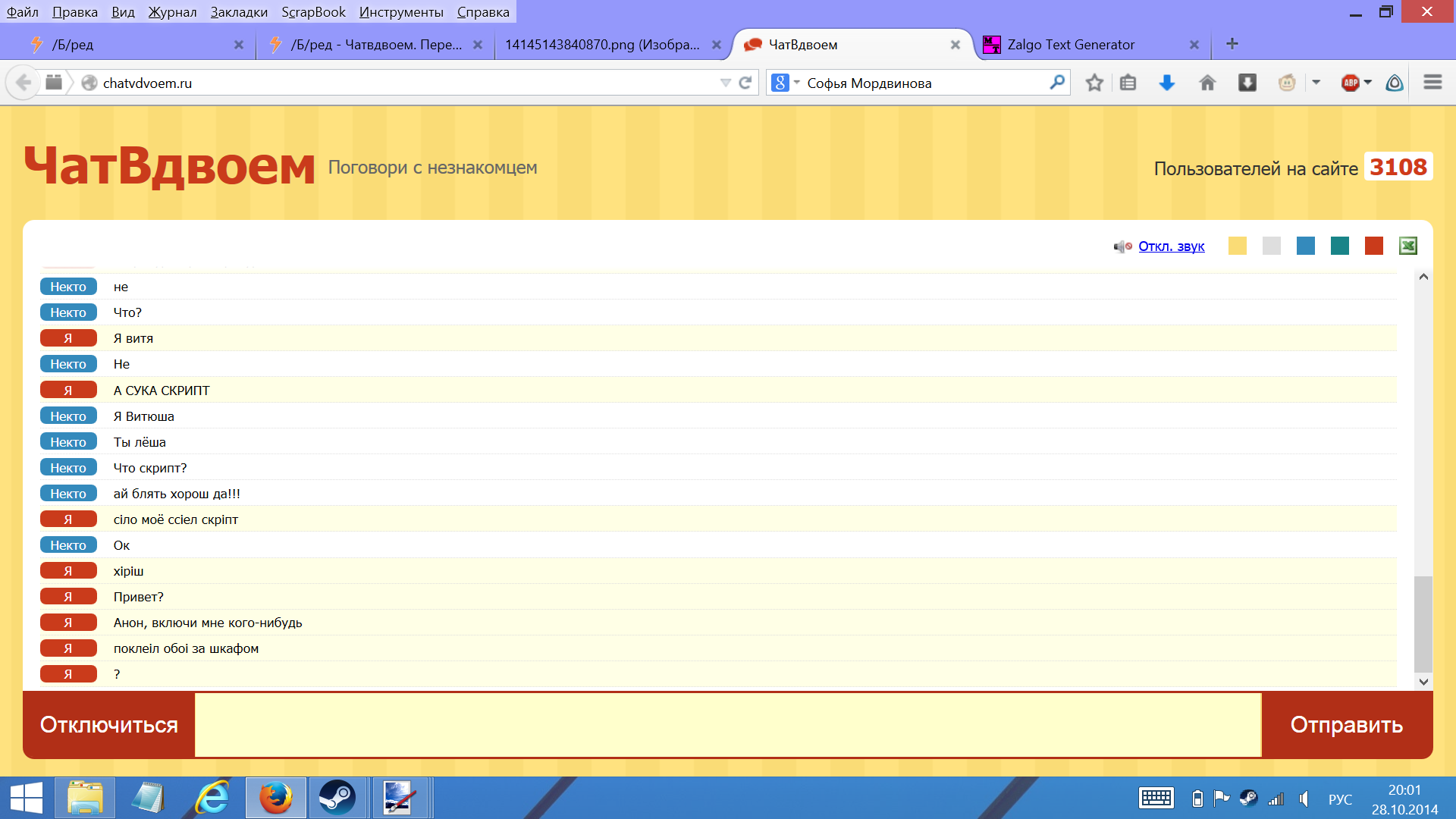Open the URL bar history dropdown
The width and height of the screenshot is (1456, 819).
[x=725, y=83]
